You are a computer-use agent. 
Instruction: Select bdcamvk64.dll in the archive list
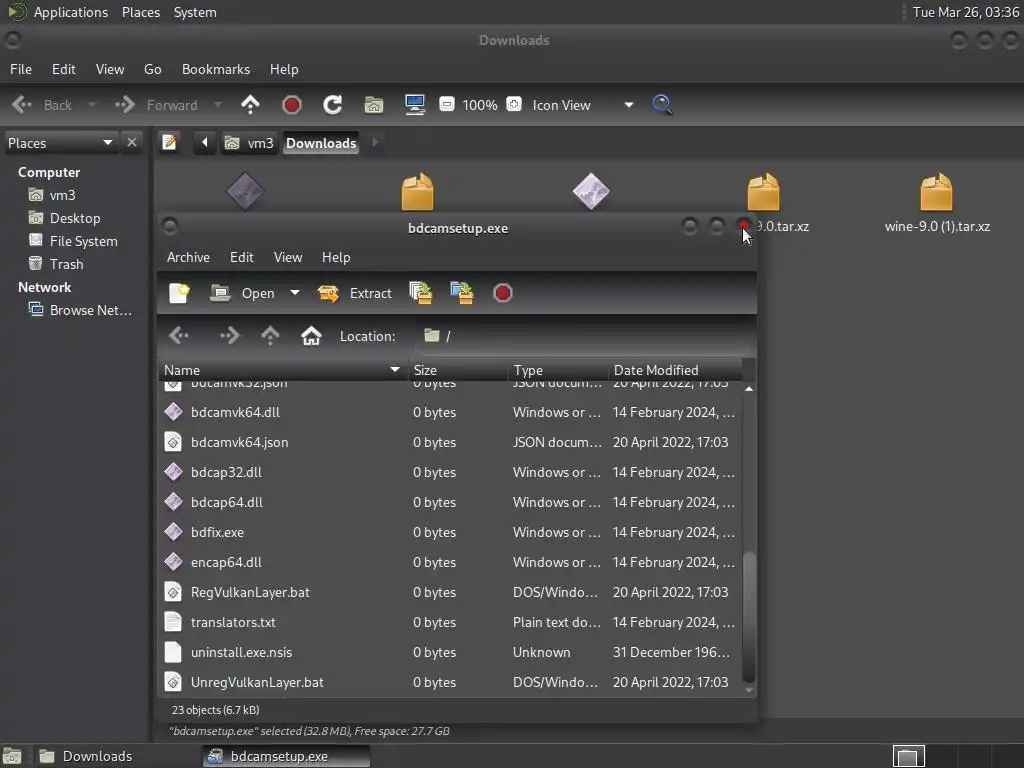coord(451,412)
